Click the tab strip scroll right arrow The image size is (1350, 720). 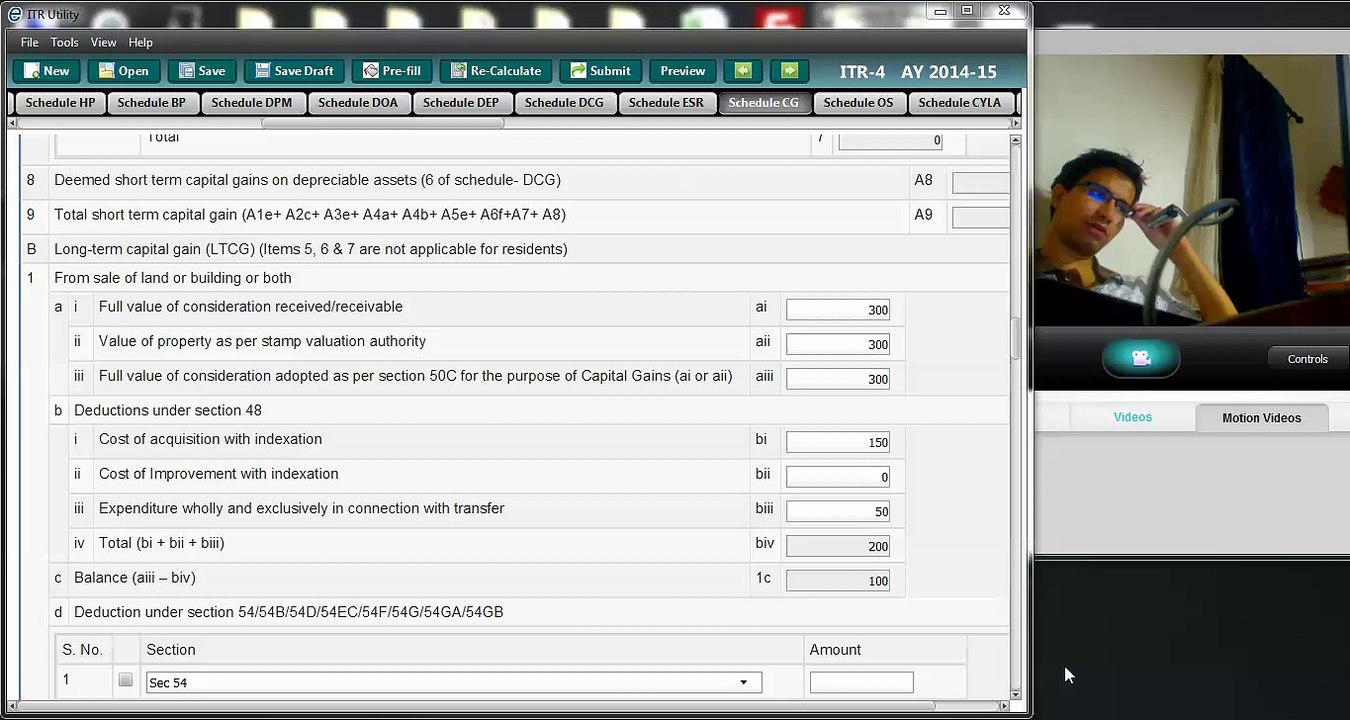pyautogui.click(x=1016, y=124)
